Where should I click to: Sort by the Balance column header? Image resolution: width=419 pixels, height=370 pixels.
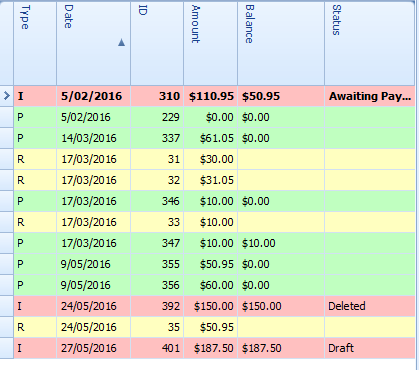(x=281, y=43)
